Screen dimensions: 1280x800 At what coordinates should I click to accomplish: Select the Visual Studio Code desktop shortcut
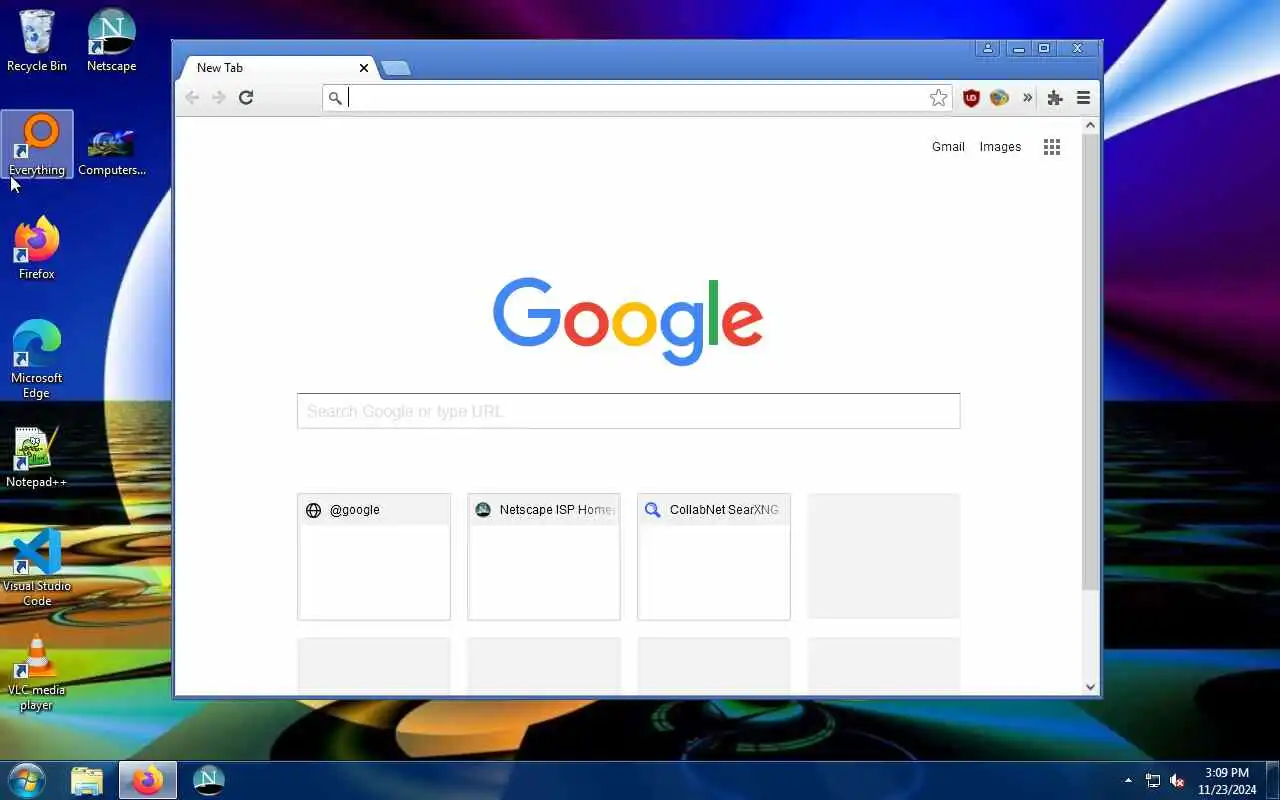tap(37, 567)
